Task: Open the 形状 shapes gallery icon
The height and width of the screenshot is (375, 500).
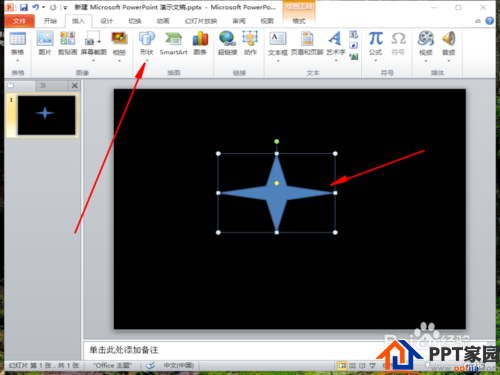Action: coord(147,39)
